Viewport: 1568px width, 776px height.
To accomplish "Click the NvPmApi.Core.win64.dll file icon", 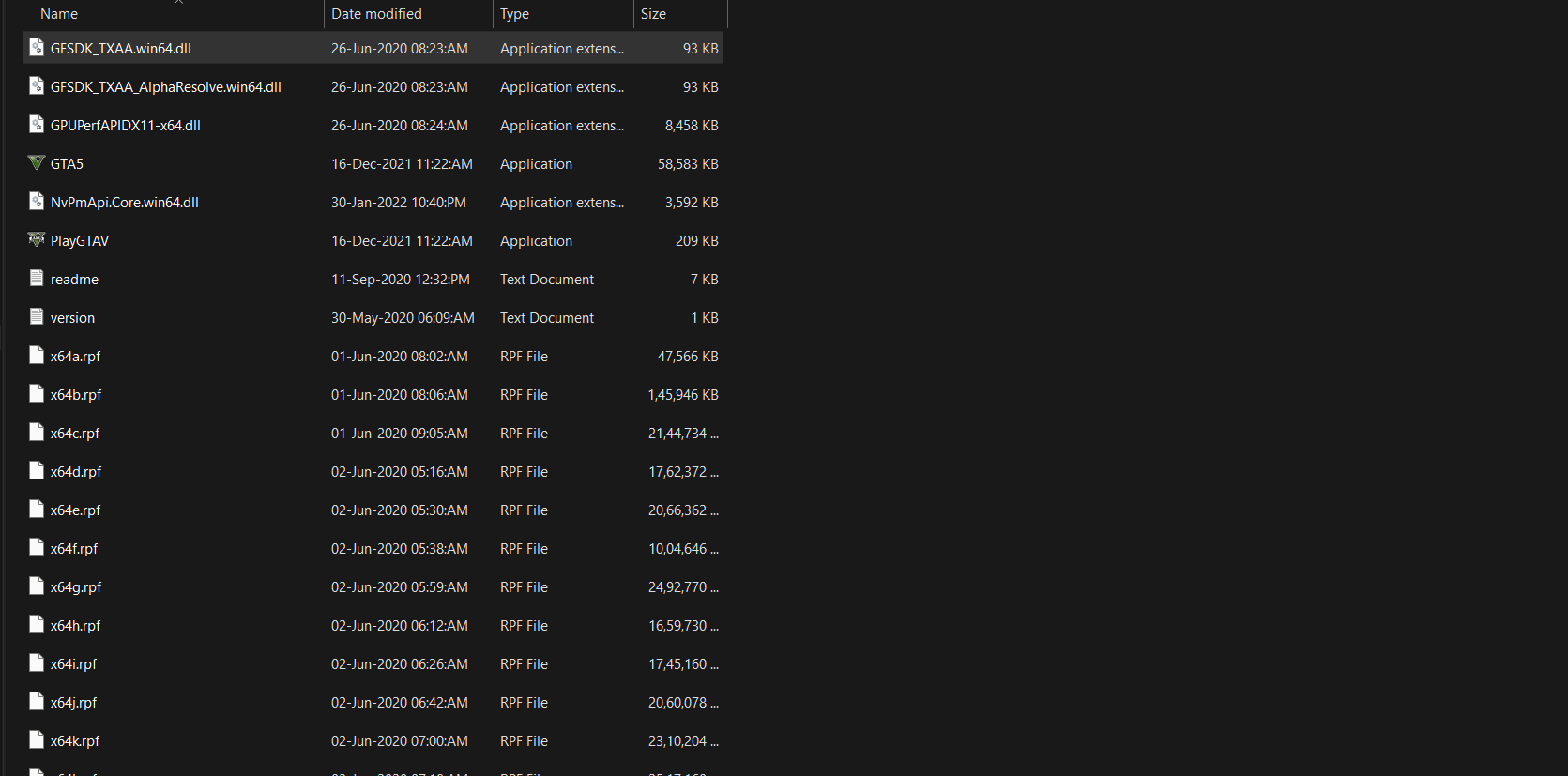I will 37,201.
